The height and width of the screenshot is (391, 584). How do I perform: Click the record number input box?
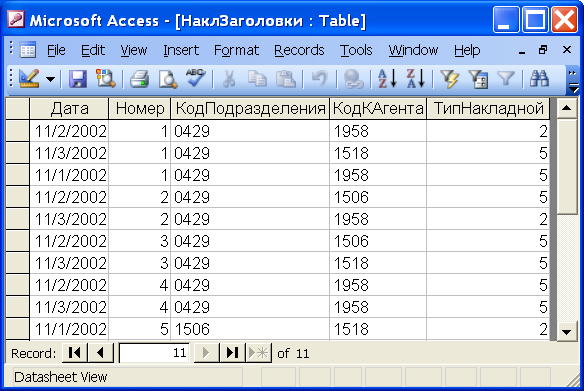click(x=154, y=352)
